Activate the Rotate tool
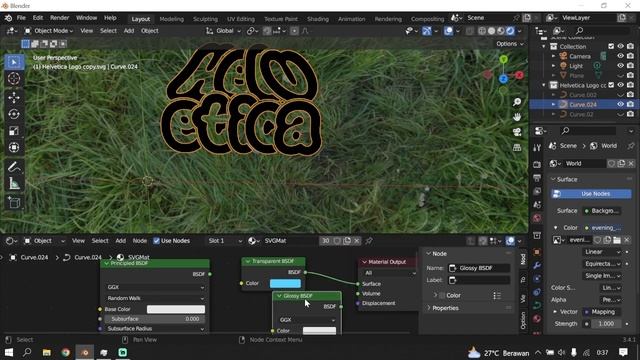 pos(14,114)
